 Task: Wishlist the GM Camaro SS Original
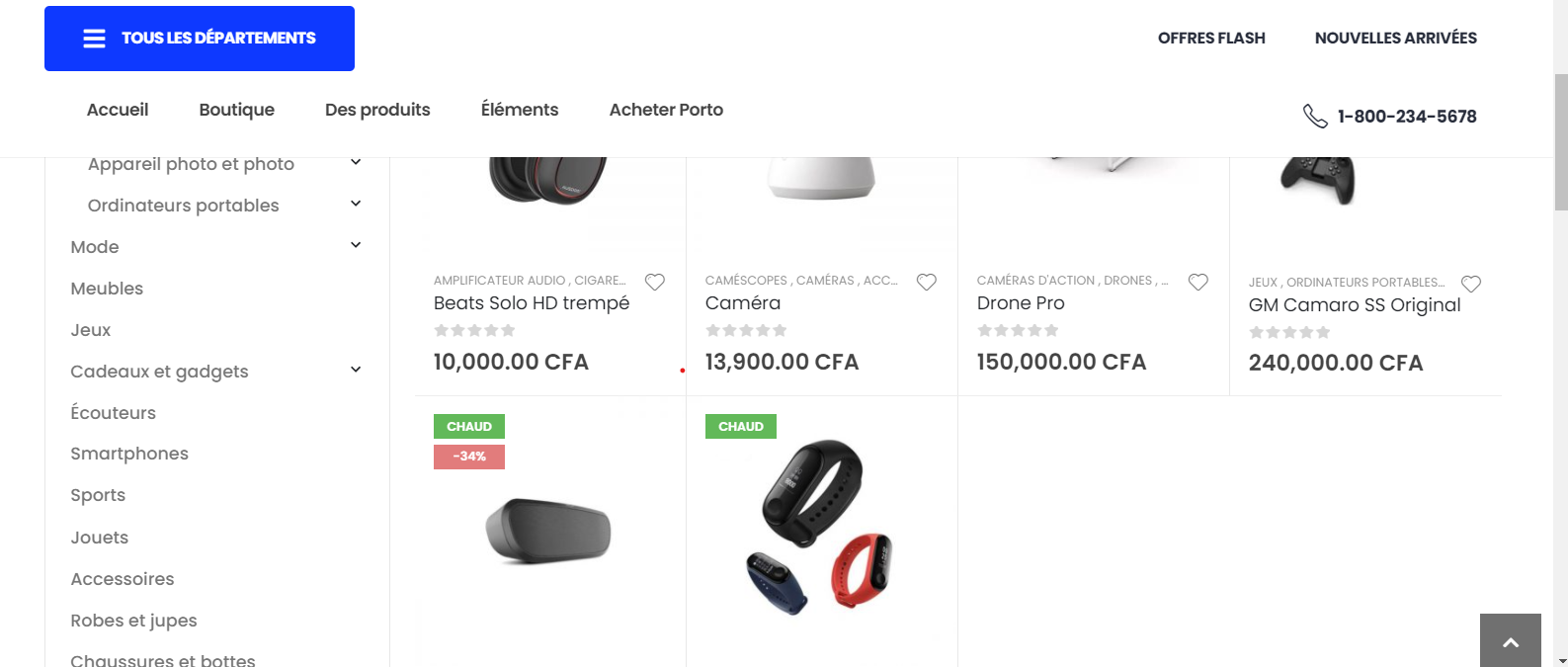(x=1470, y=284)
